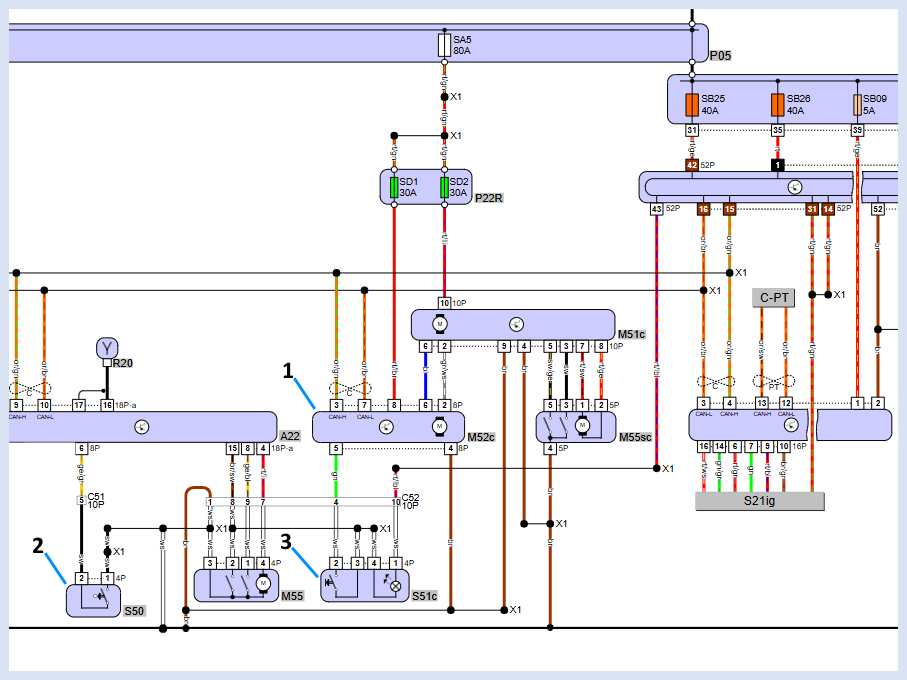Viewport: 907px width, 680px height.
Task: Click the CAN-L label at M52c pin 7
Action: tap(365, 417)
